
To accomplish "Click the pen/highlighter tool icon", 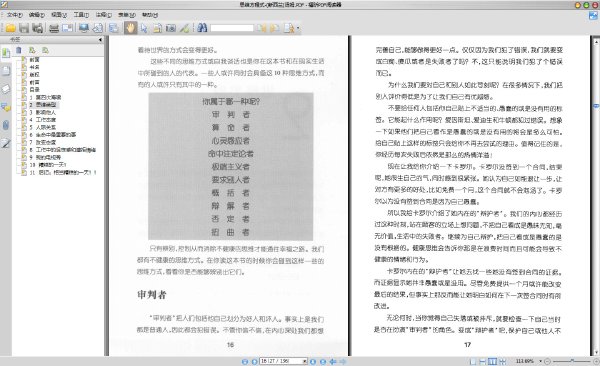I will point(184,28).
